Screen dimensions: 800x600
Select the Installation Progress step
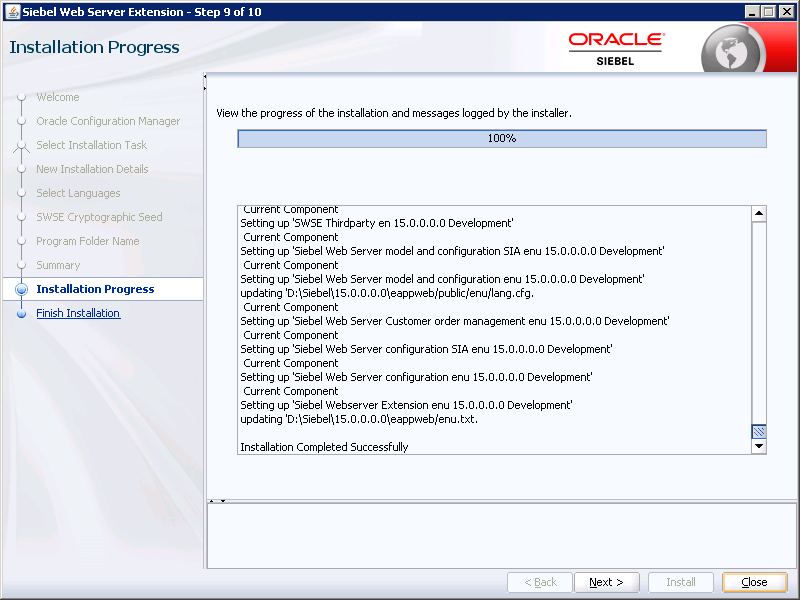(x=95, y=289)
